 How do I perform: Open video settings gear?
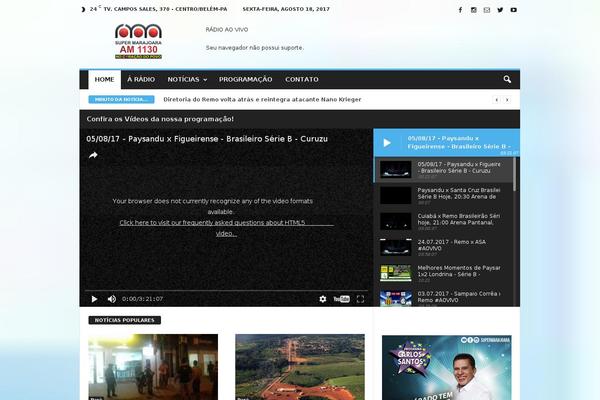(x=323, y=299)
